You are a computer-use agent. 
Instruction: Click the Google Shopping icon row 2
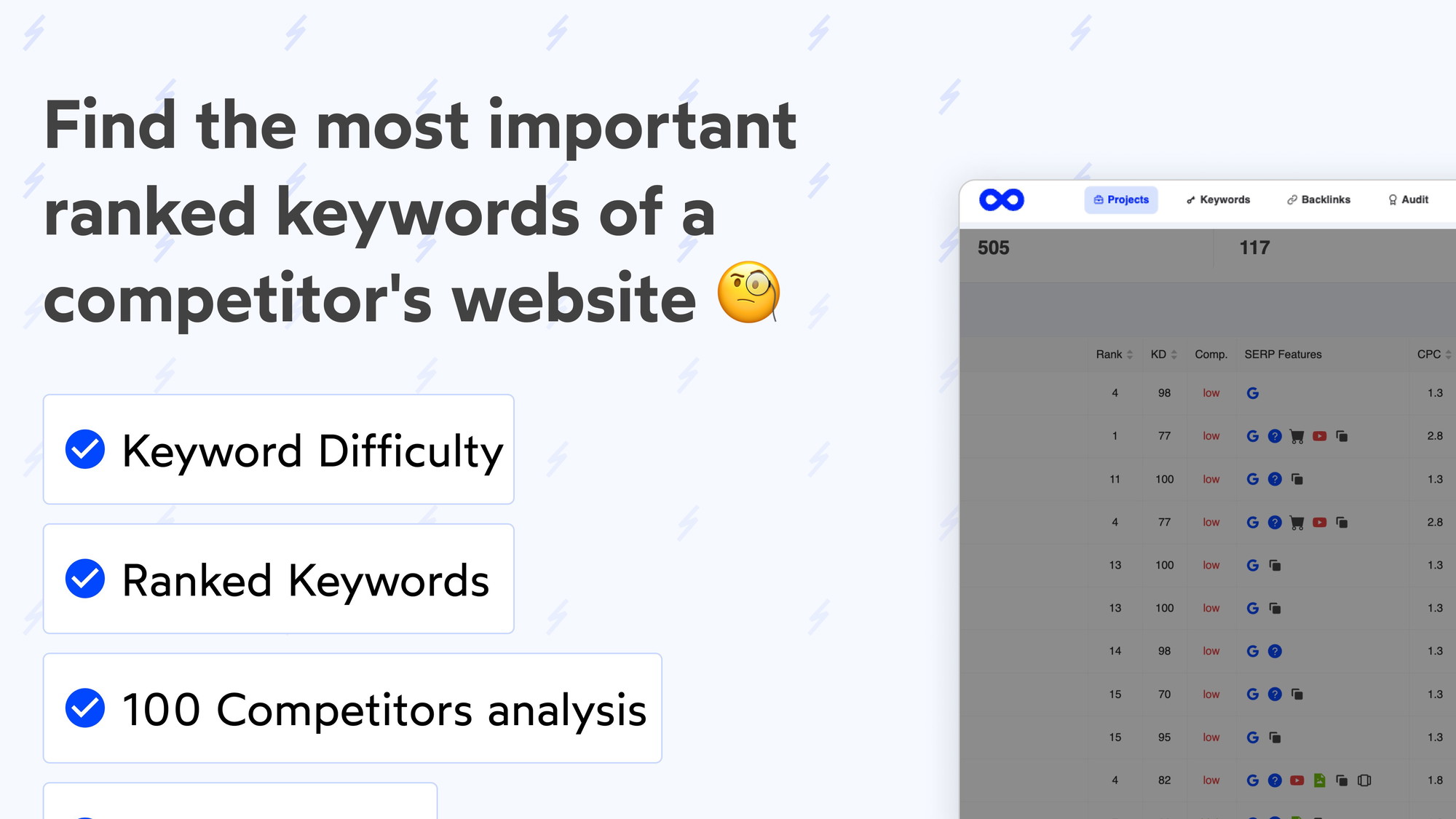pos(1296,435)
